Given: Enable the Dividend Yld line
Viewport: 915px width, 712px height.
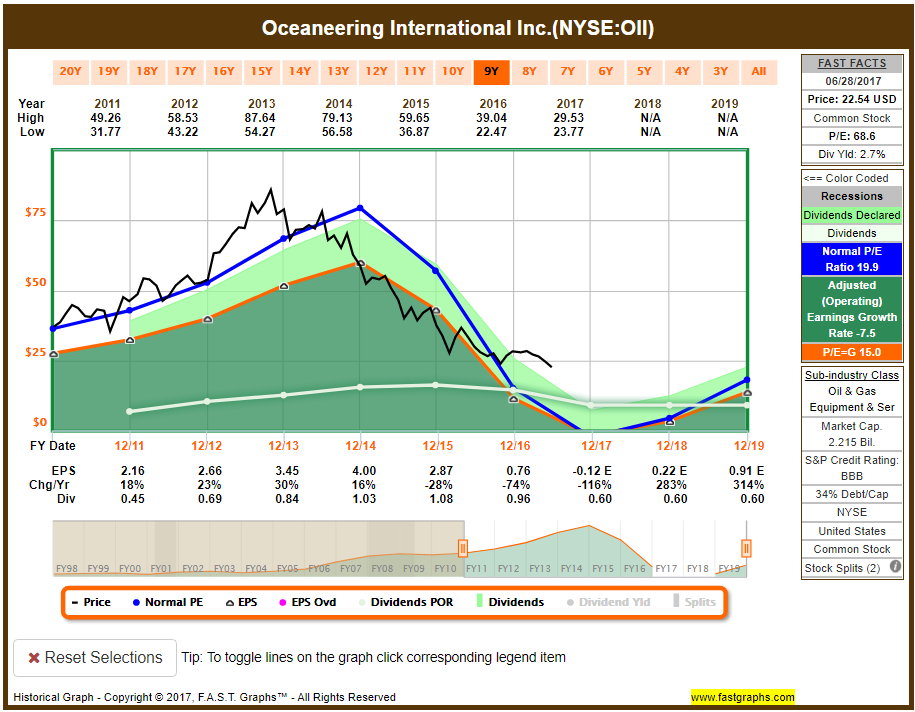Looking at the screenshot, I should pos(608,602).
